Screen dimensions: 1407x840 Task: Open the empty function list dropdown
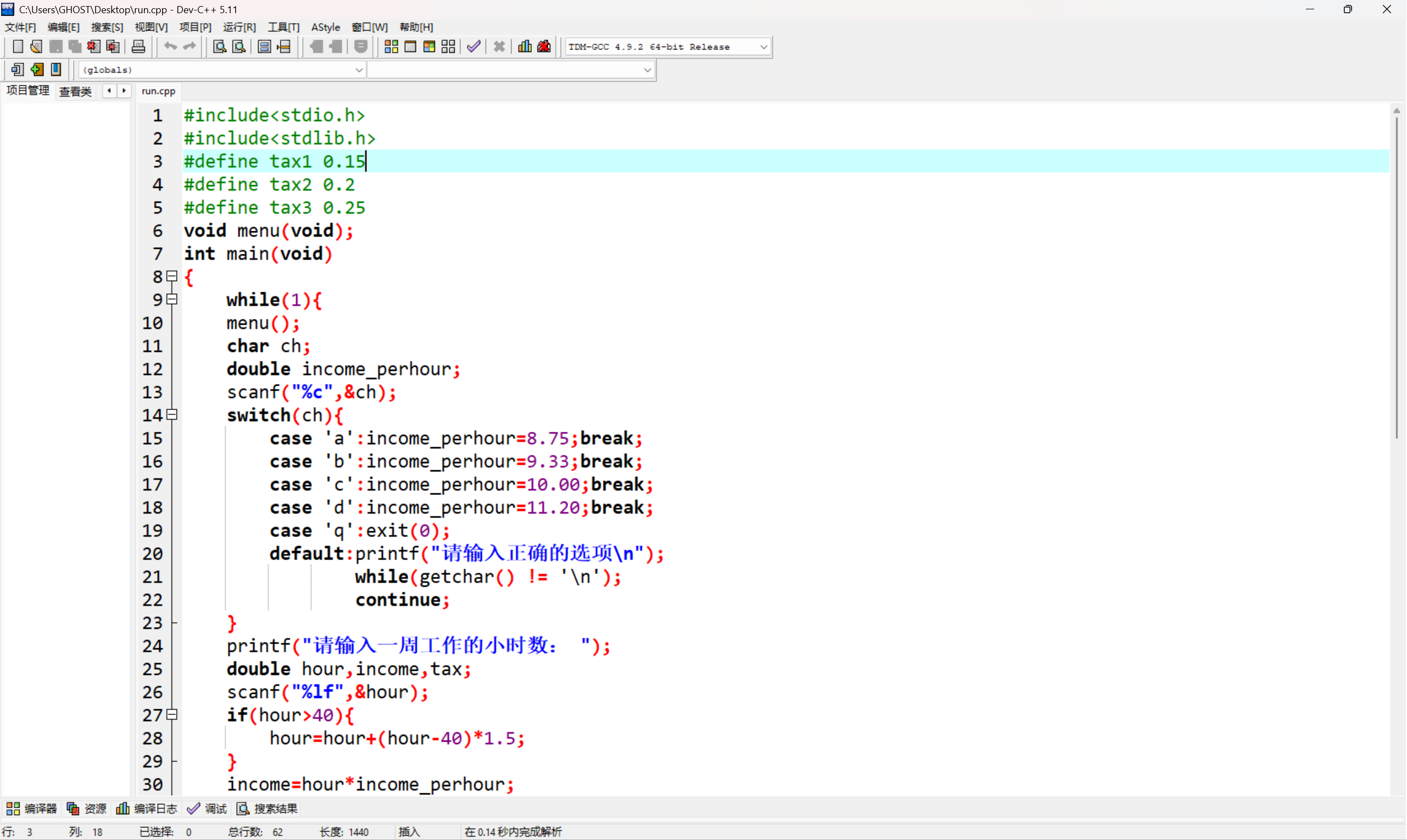pyautogui.click(x=647, y=70)
